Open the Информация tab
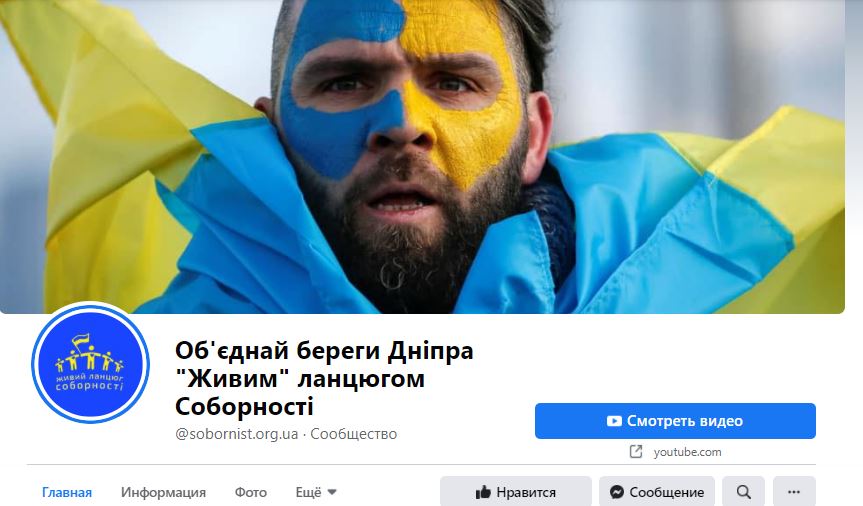Viewport: 863px width, 506px height. (163, 492)
